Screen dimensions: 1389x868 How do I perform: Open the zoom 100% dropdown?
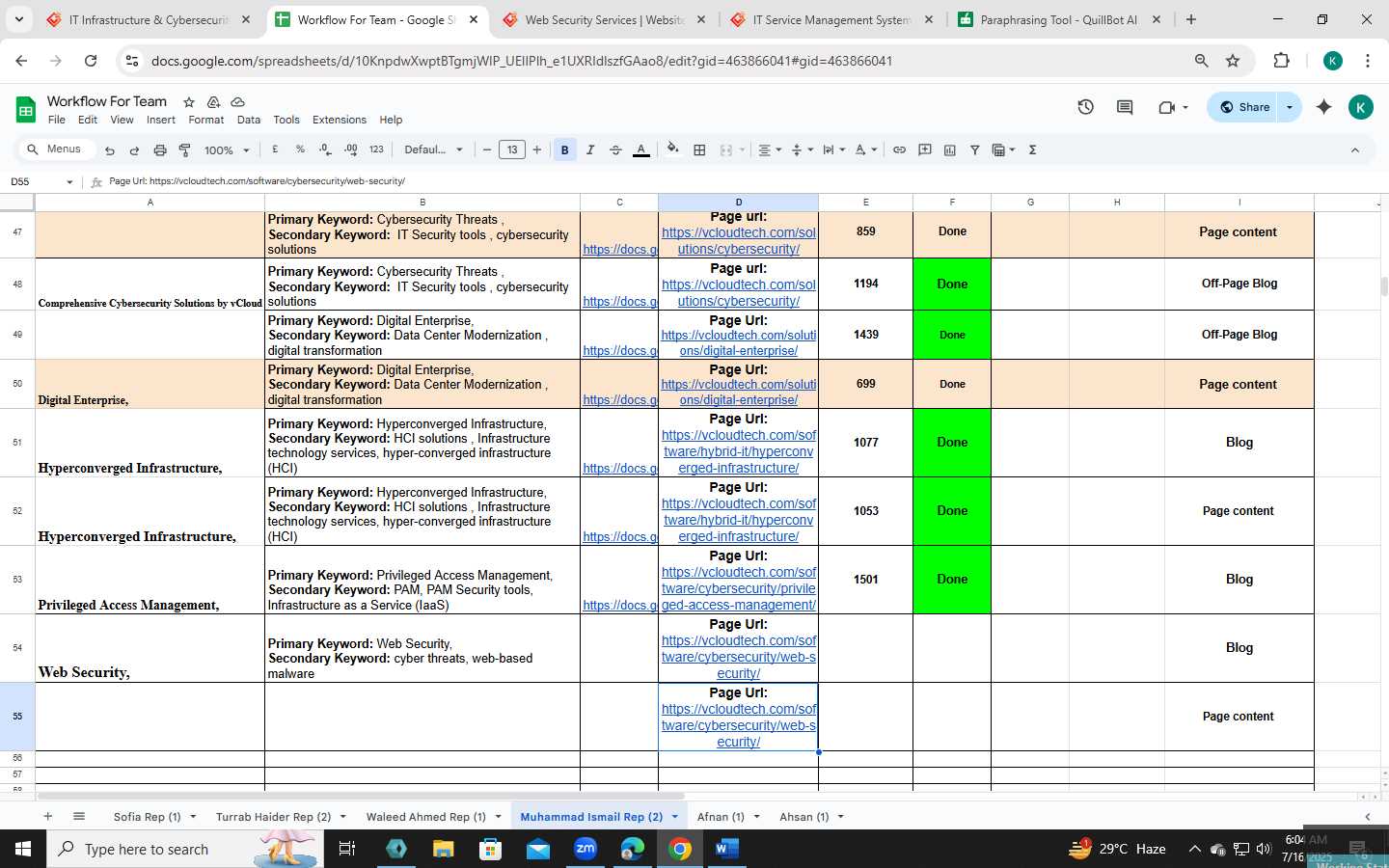(227, 150)
